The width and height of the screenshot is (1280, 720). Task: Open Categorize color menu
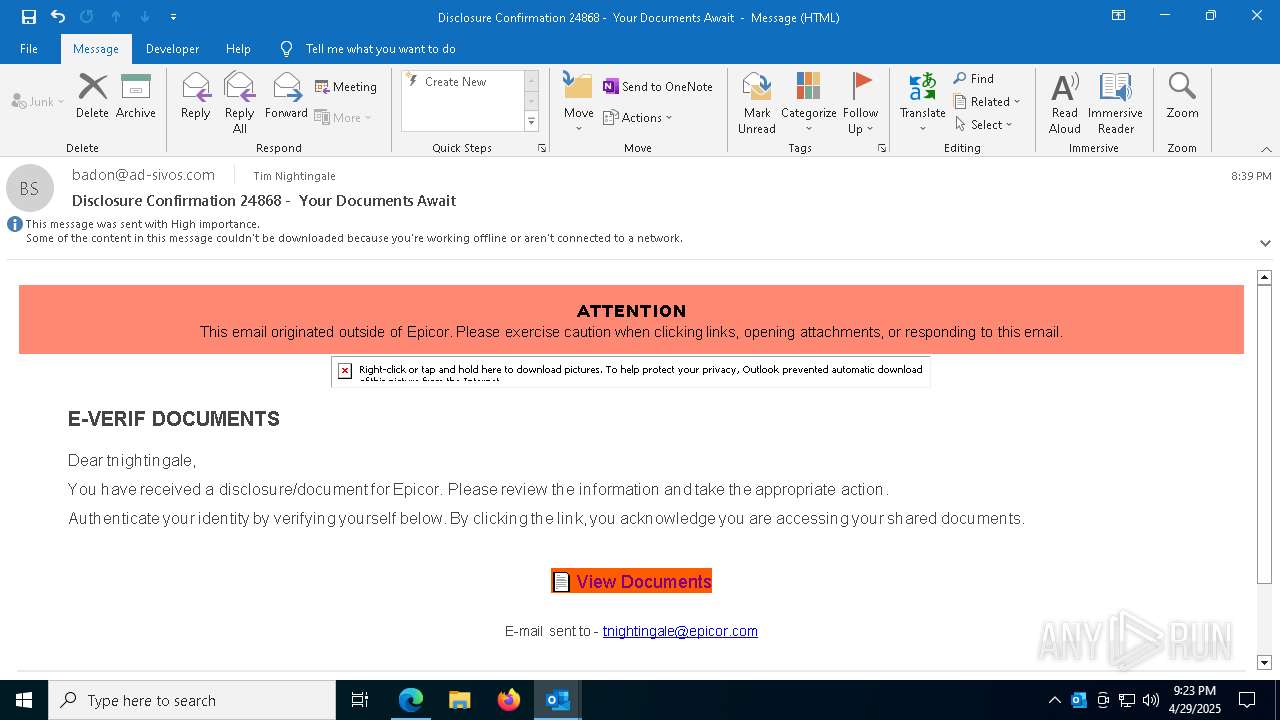tap(808, 102)
